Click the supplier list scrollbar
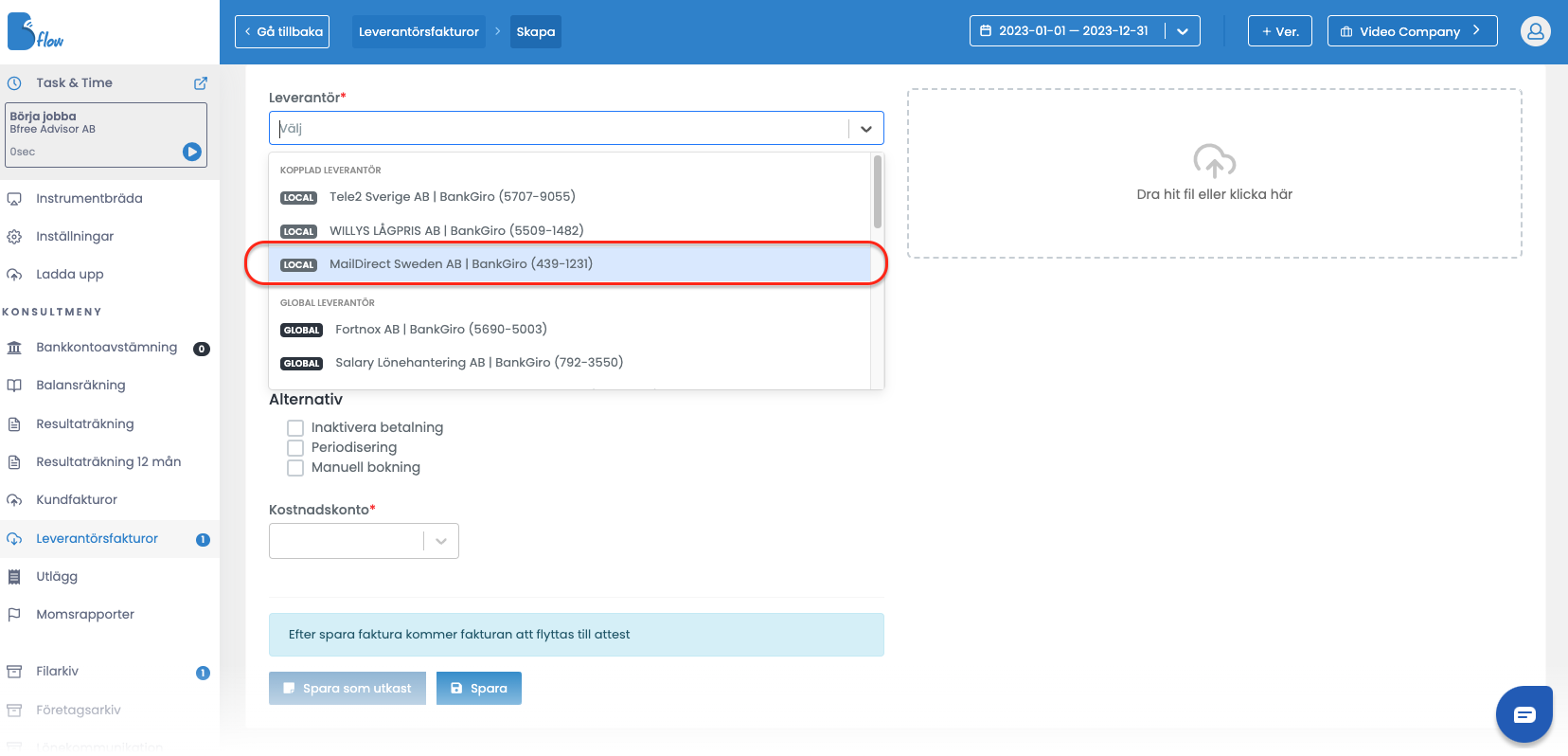 coord(878,192)
